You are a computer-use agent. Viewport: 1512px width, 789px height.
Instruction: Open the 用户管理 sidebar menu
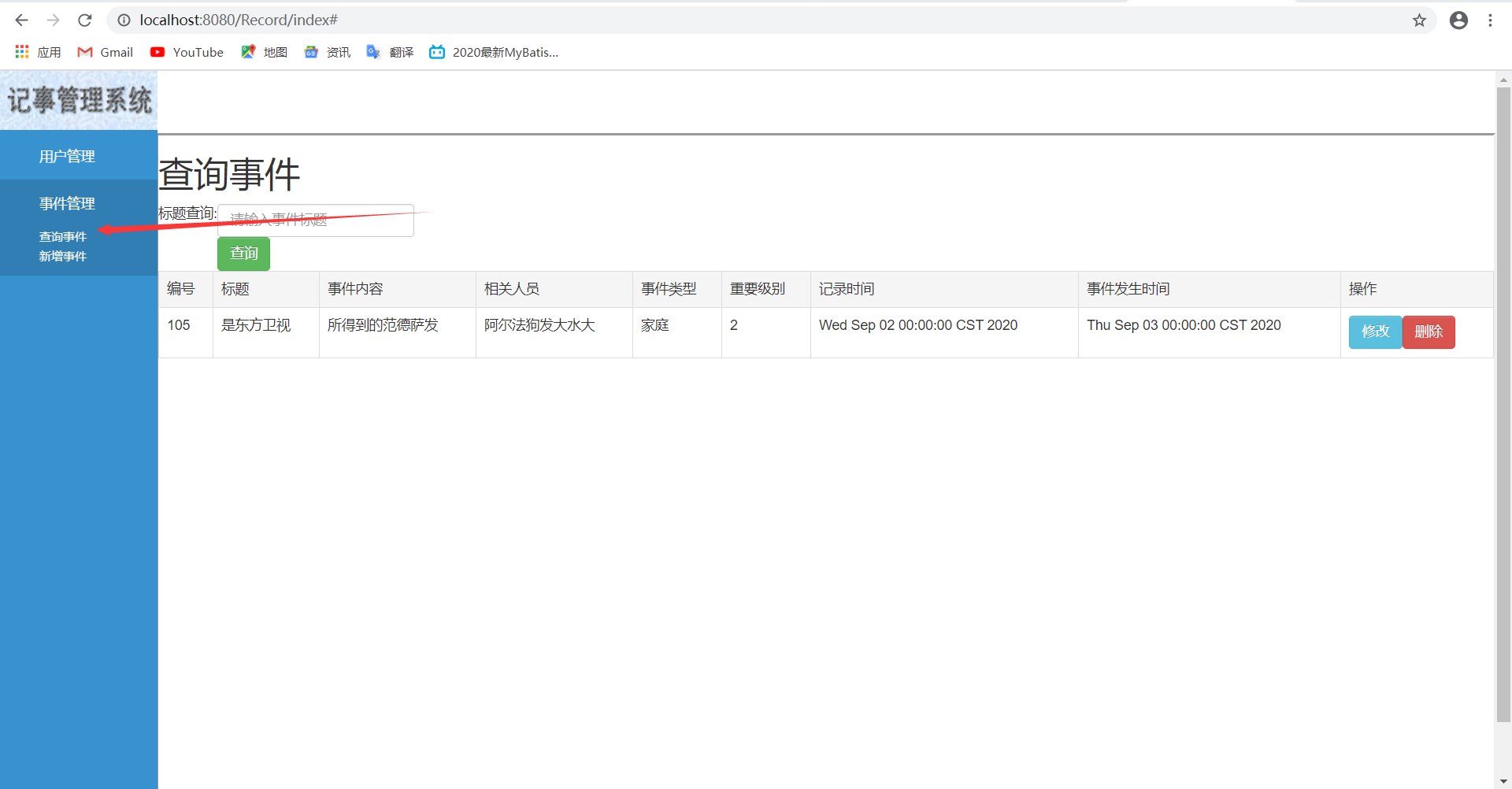[67, 156]
